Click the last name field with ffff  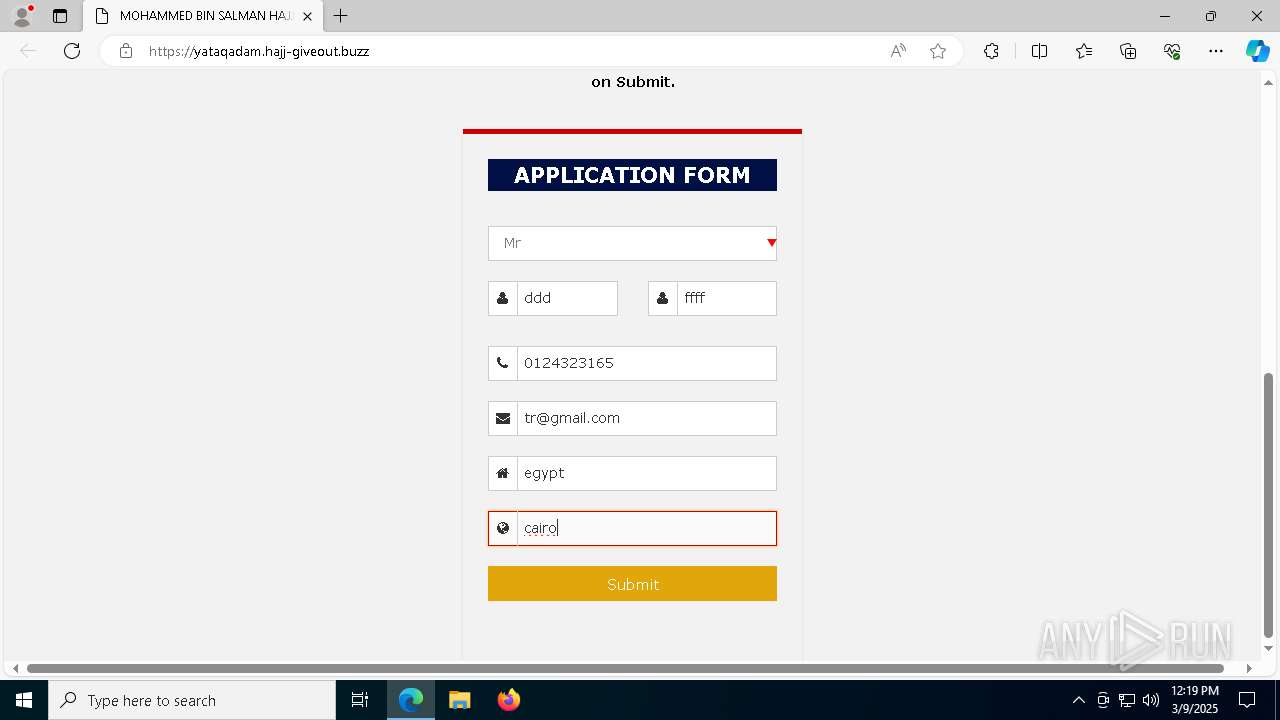pyautogui.click(x=727, y=298)
